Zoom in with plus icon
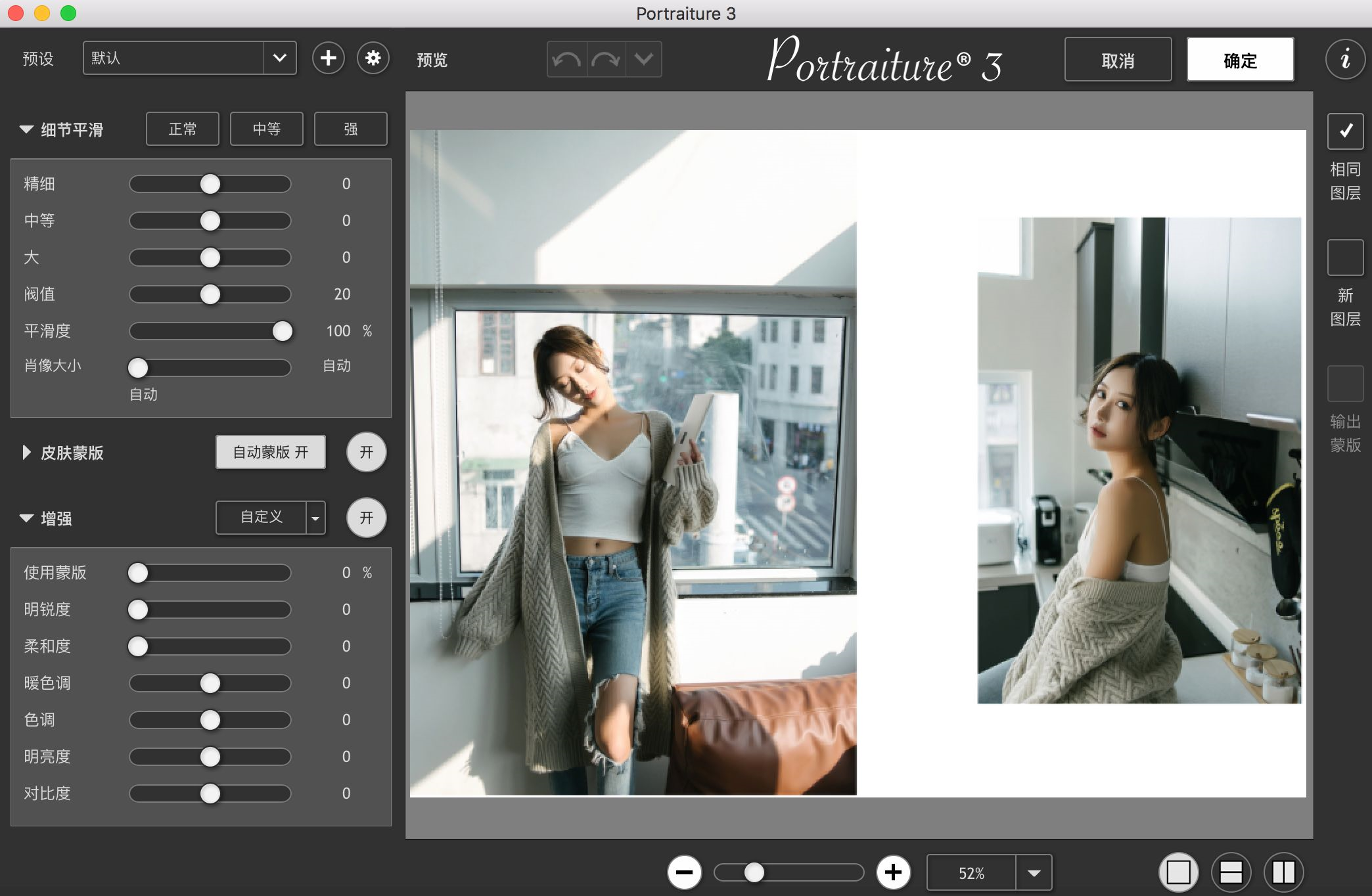 click(893, 872)
